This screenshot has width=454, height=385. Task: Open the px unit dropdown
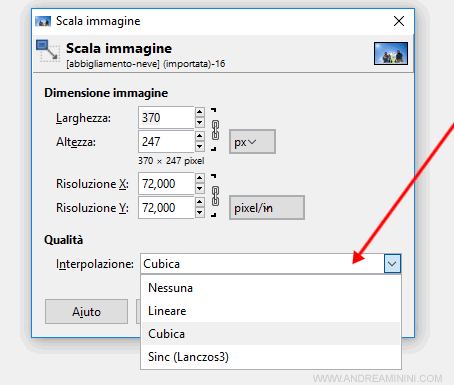point(252,142)
